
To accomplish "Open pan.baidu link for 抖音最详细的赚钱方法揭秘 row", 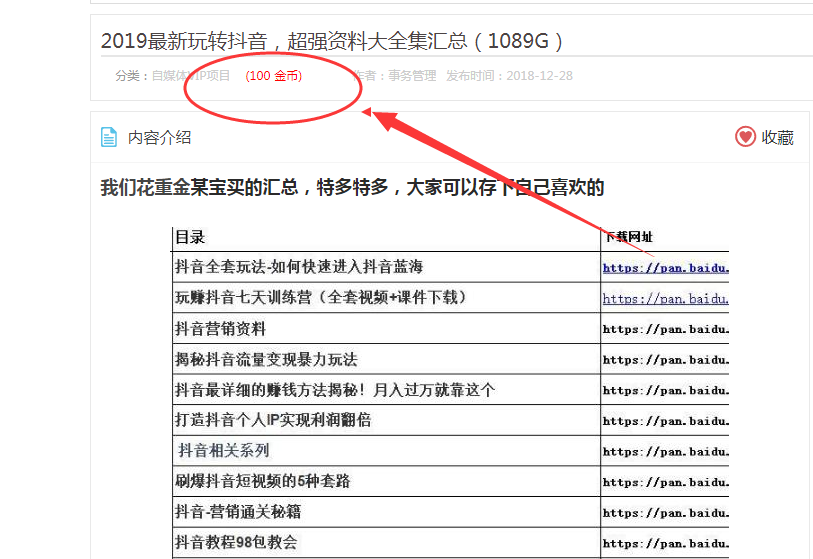I will point(666,390).
